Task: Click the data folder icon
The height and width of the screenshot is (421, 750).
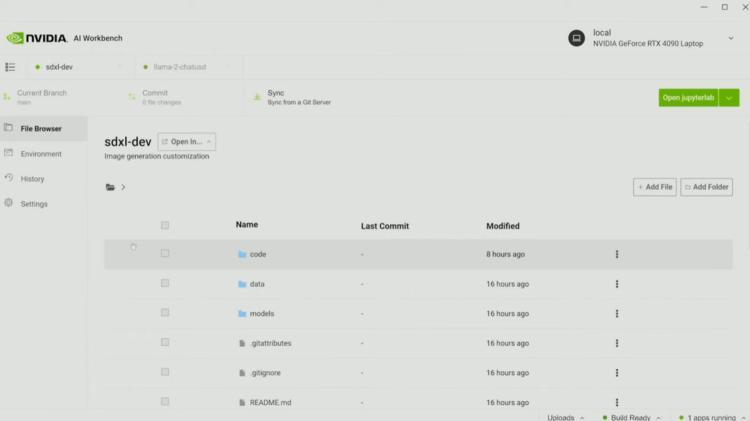Action: pyautogui.click(x=242, y=284)
